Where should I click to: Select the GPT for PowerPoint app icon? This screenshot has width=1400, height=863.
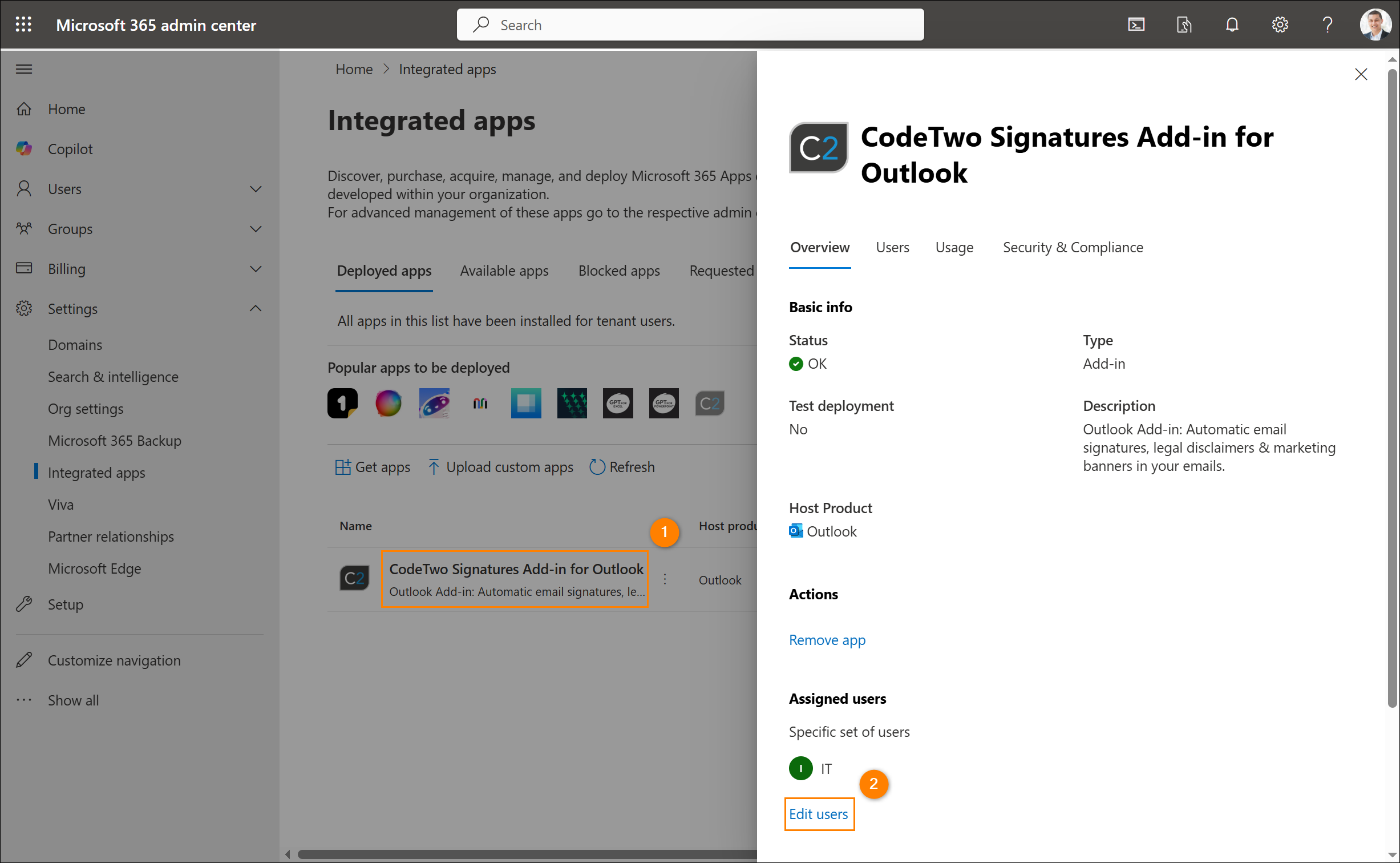point(664,404)
